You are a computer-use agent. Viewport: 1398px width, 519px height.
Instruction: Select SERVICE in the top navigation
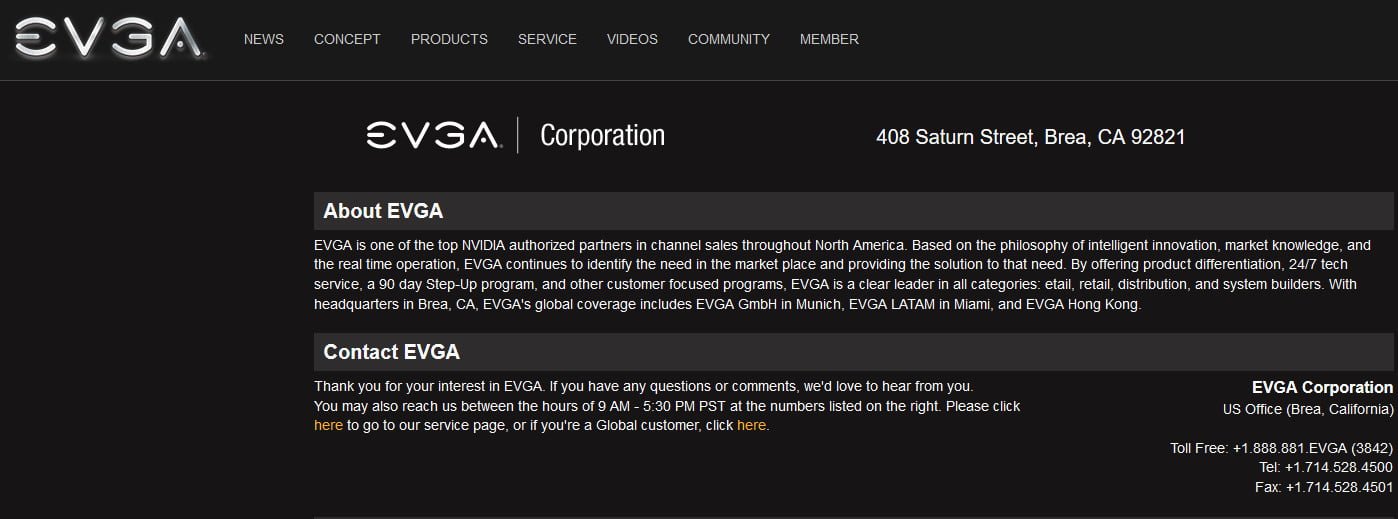547,39
